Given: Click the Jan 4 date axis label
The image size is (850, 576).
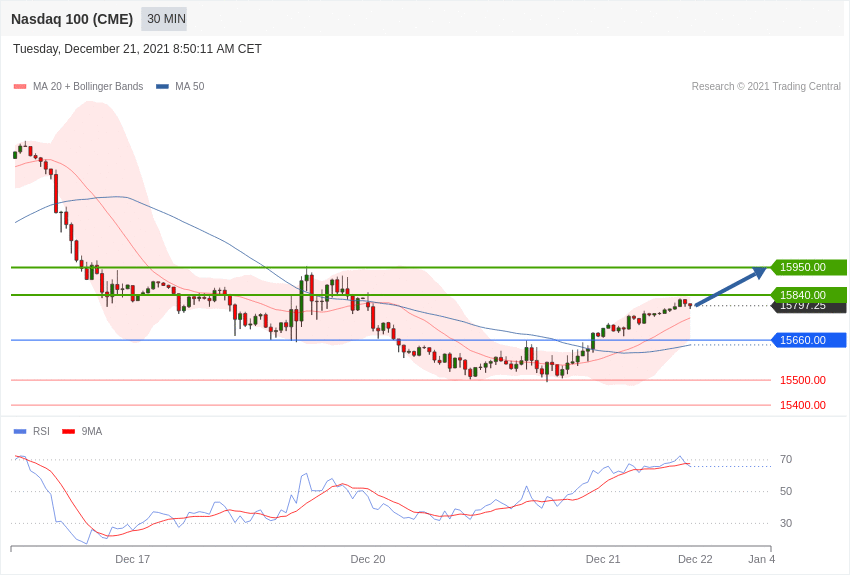Looking at the screenshot, I should pyautogui.click(x=761, y=559).
